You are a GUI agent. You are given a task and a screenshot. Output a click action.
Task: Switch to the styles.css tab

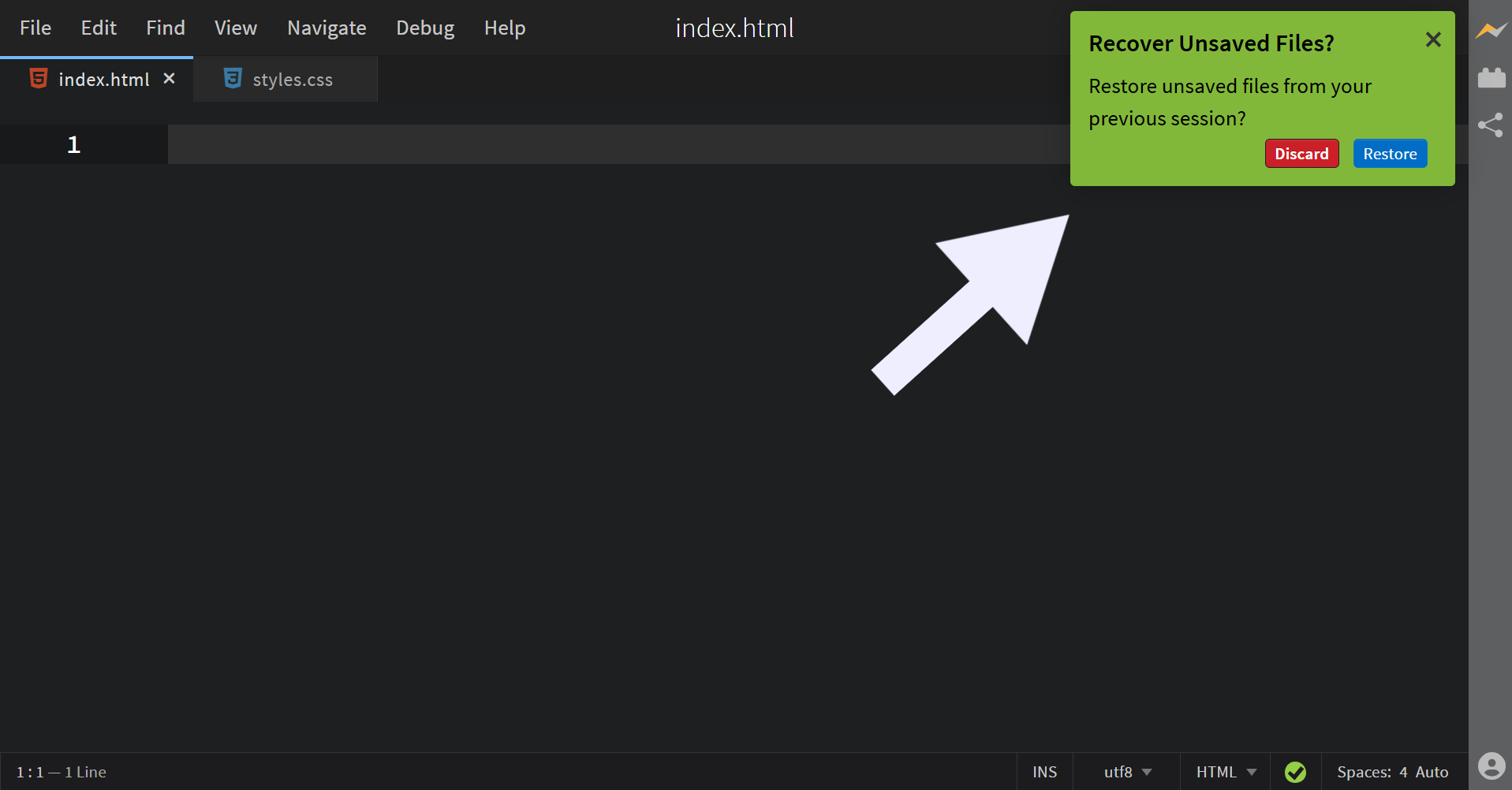point(292,78)
